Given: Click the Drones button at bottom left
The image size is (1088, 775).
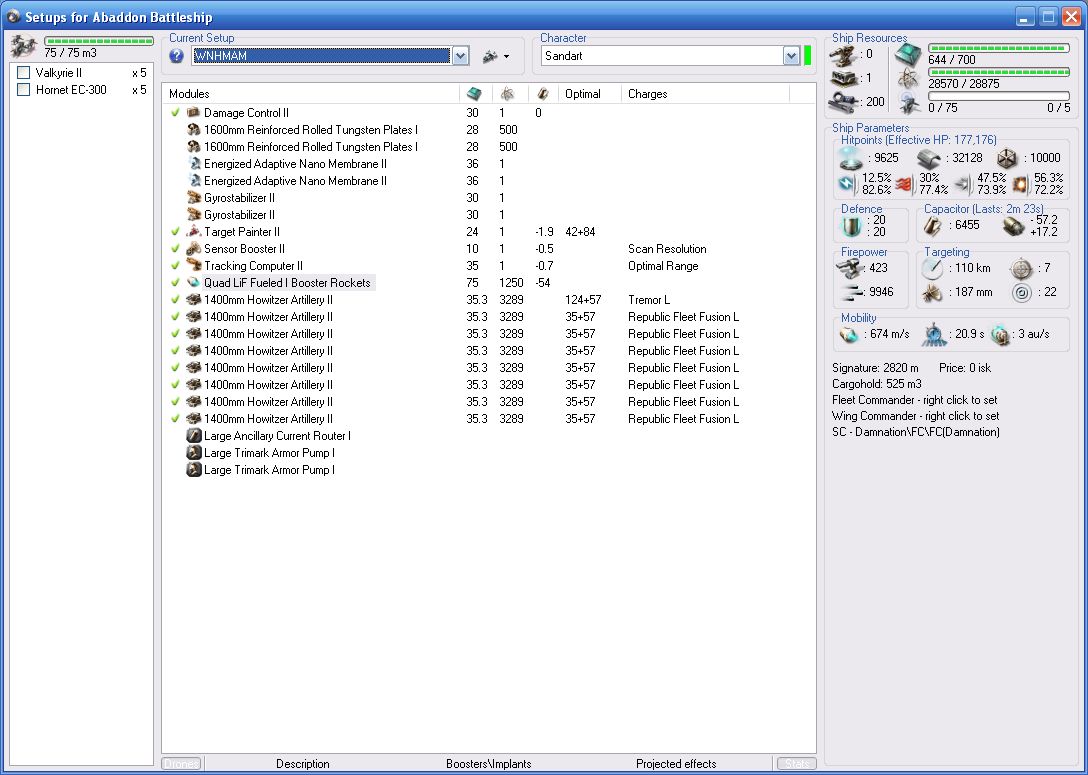Looking at the screenshot, I should tap(181, 764).
